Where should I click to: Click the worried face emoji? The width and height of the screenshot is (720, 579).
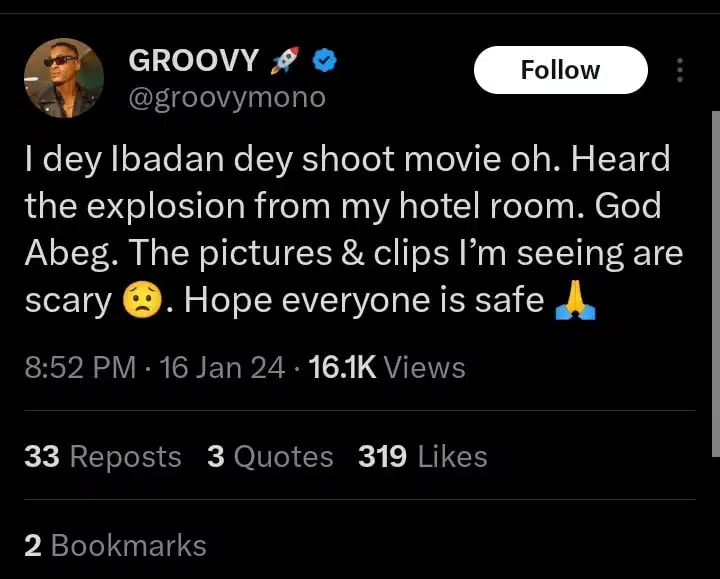click(141, 300)
